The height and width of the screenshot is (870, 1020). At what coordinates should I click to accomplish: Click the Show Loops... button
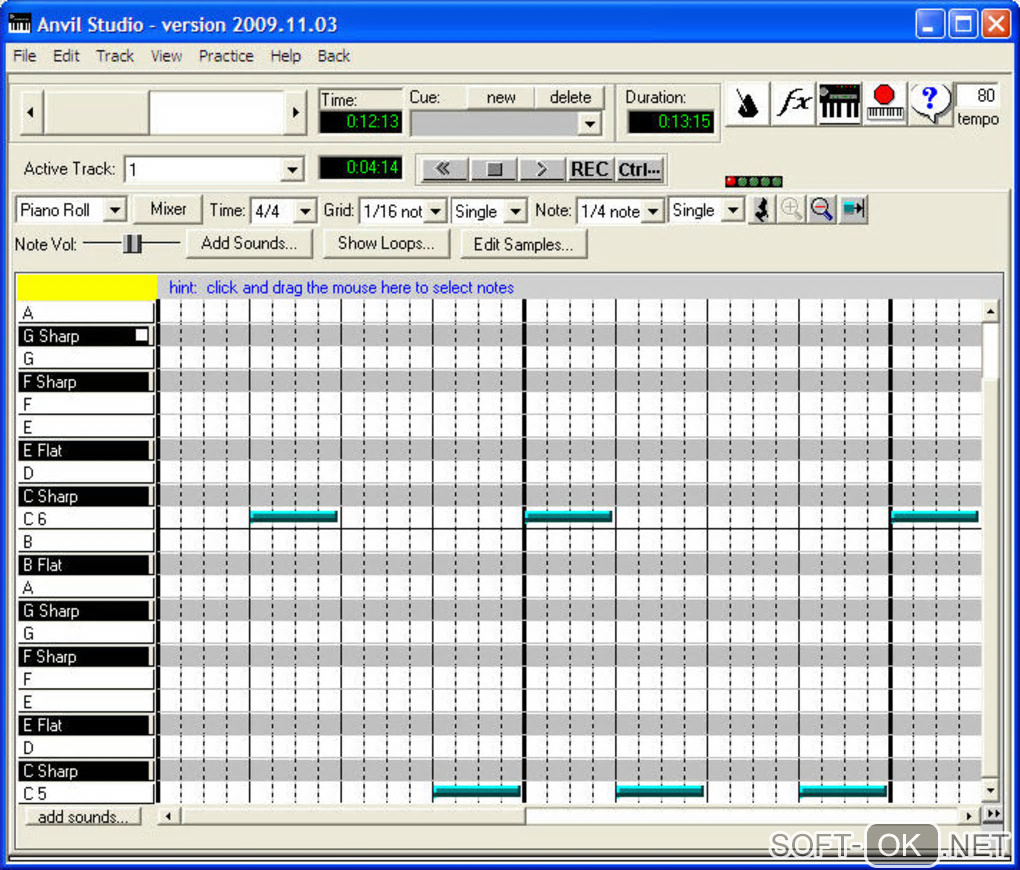(x=385, y=243)
